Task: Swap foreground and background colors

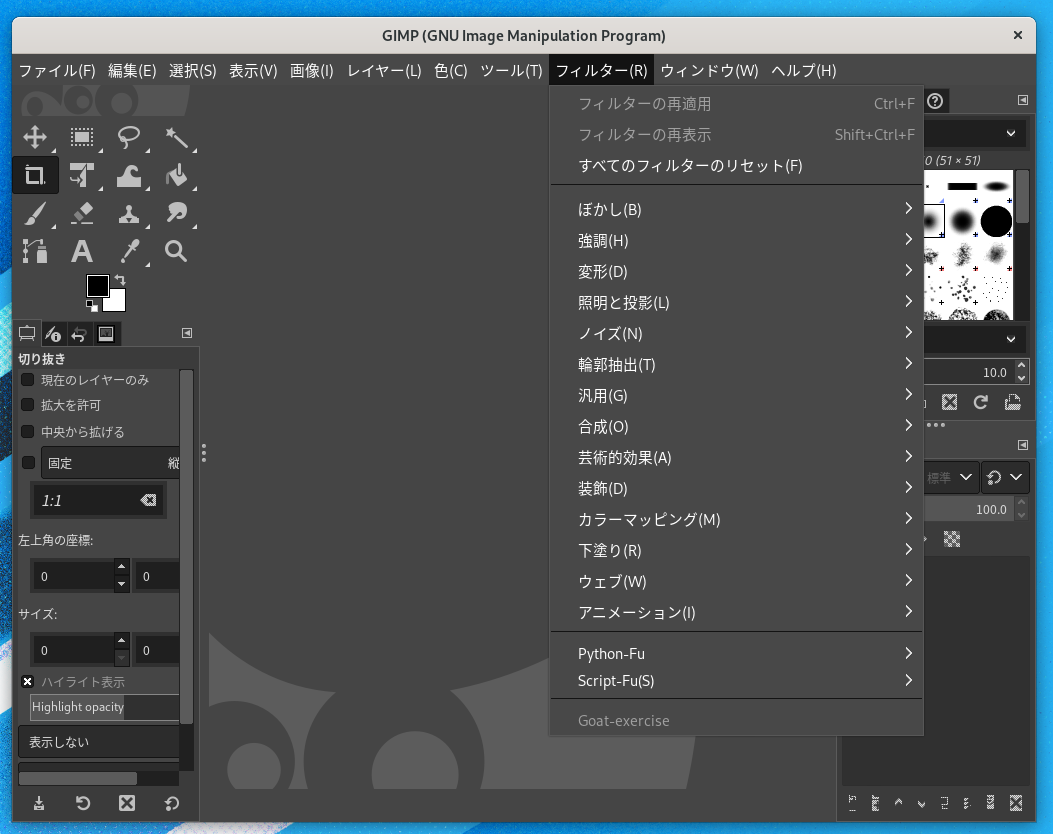Action: click(x=120, y=279)
